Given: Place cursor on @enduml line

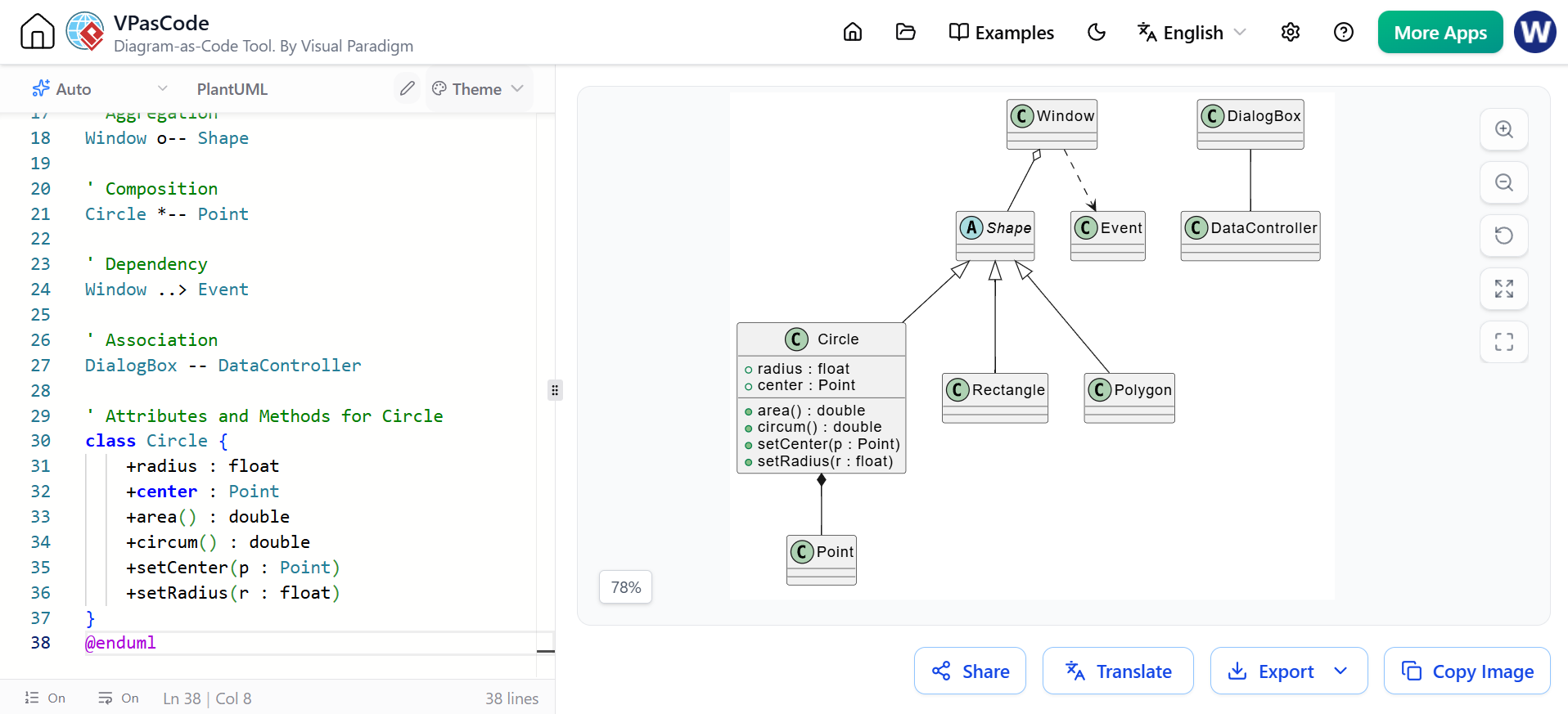Looking at the screenshot, I should (121, 643).
